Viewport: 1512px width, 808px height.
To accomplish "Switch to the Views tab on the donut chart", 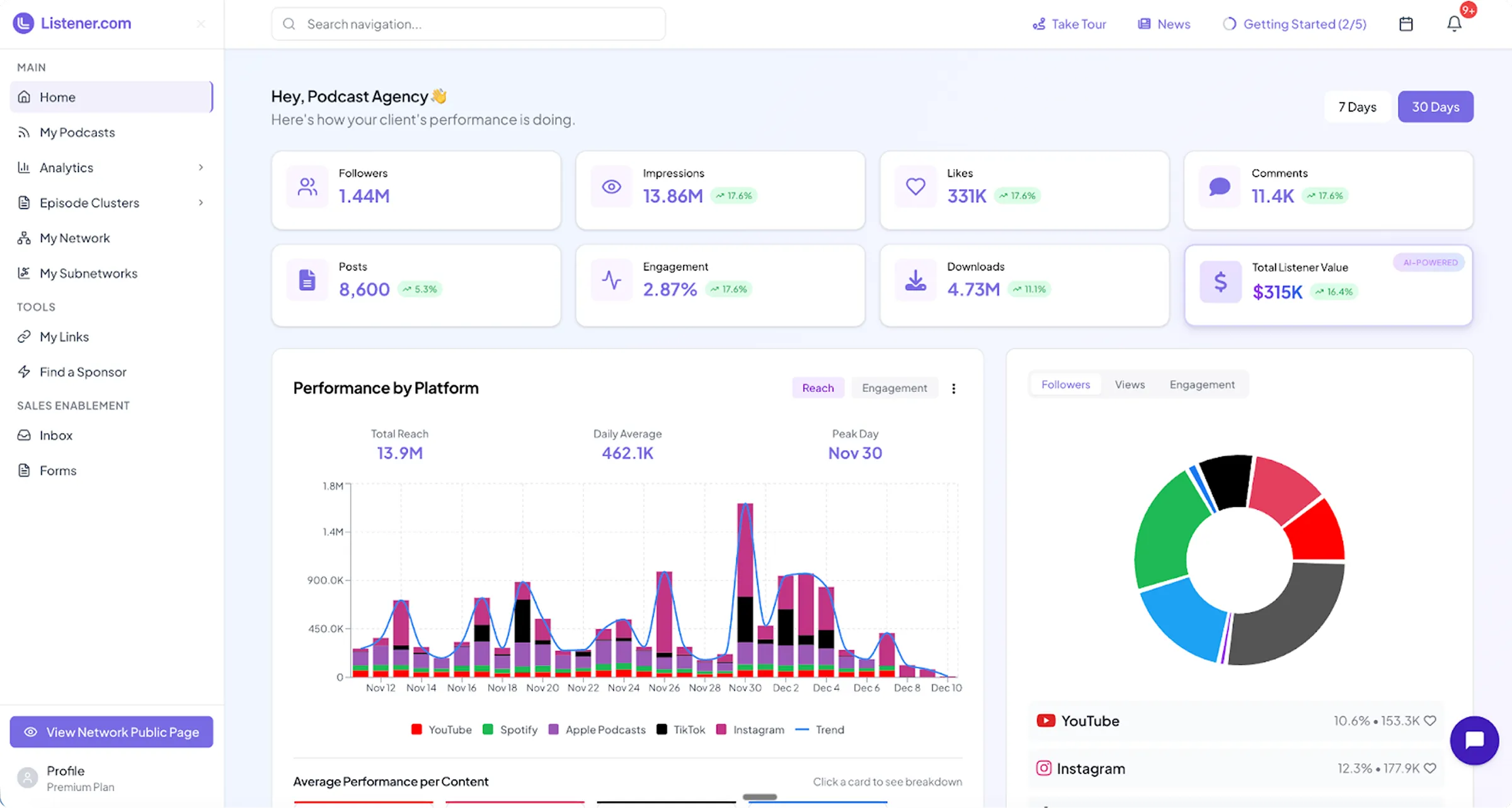I will click(x=1130, y=384).
